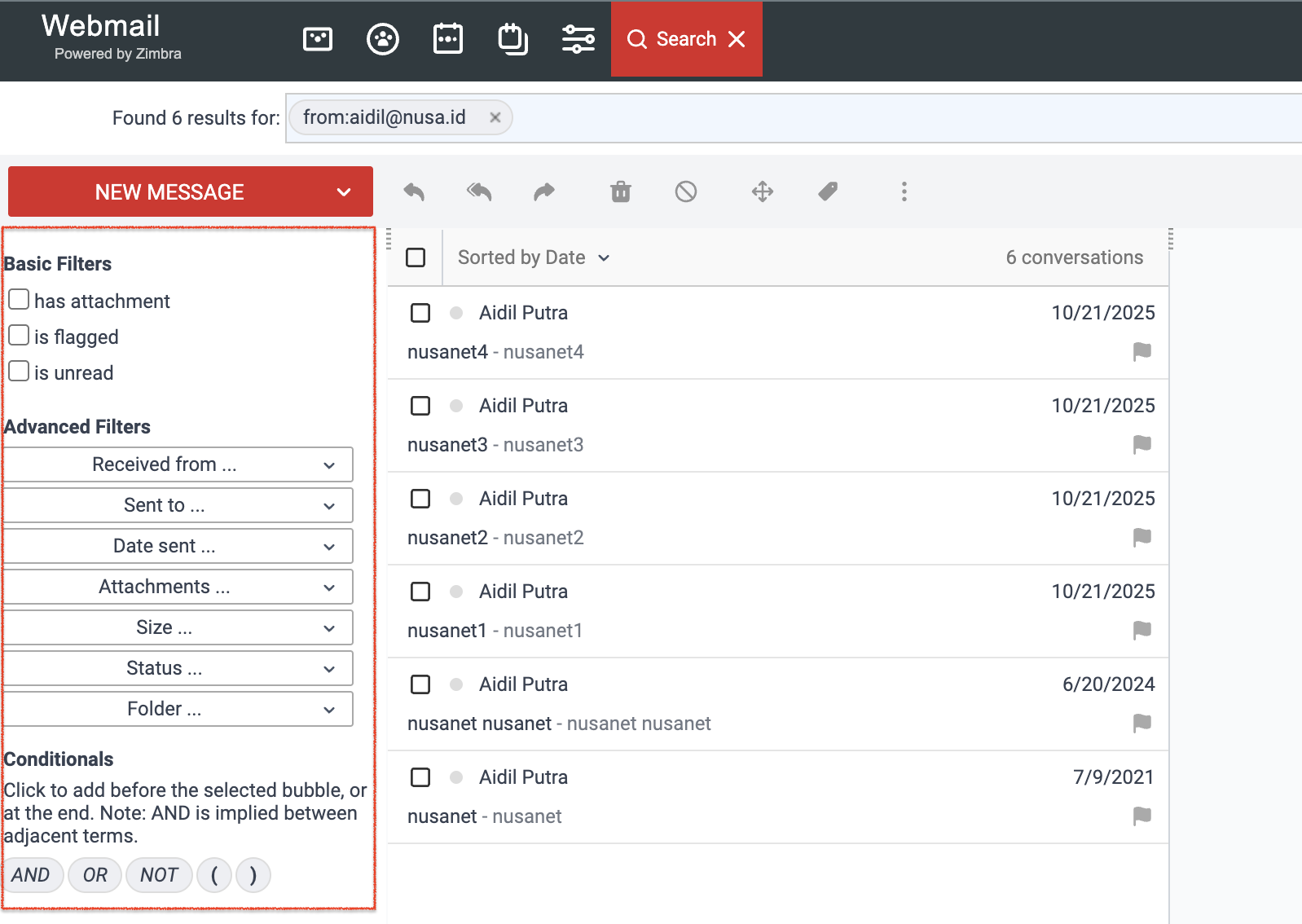Image resolution: width=1302 pixels, height=924 pixels.
Task: Check the is unread filter
Action: point(19,372)
